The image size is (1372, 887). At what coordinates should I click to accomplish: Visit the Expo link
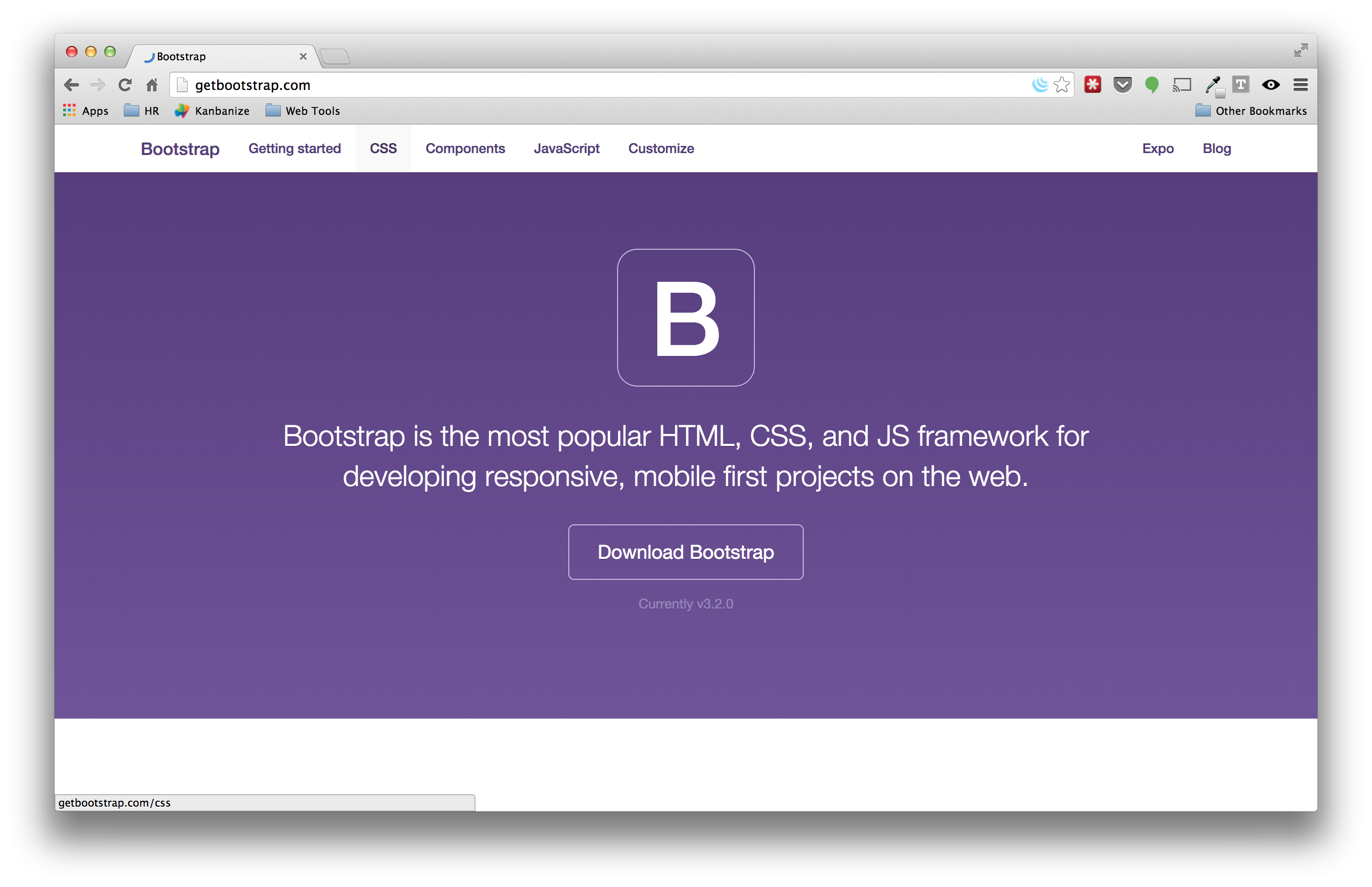coord(1158,149)
